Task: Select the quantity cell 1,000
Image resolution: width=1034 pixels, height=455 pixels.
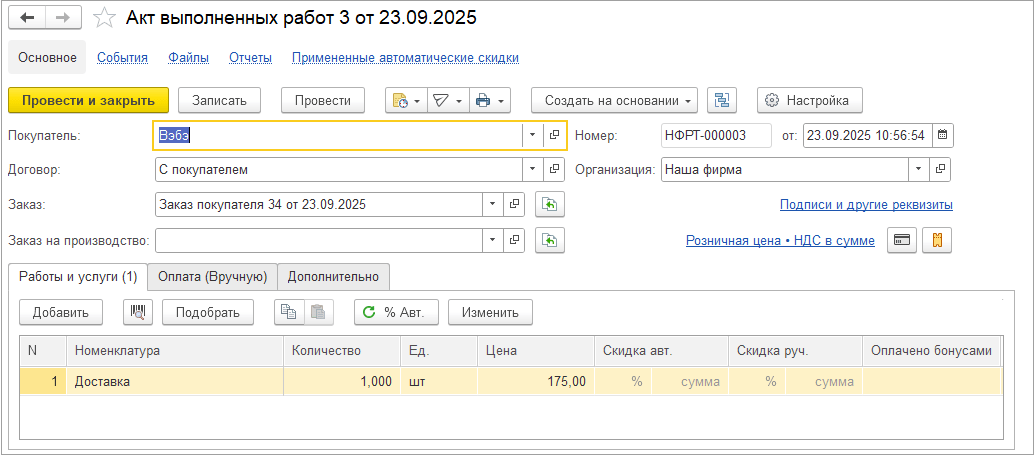Action: point(342,382)
